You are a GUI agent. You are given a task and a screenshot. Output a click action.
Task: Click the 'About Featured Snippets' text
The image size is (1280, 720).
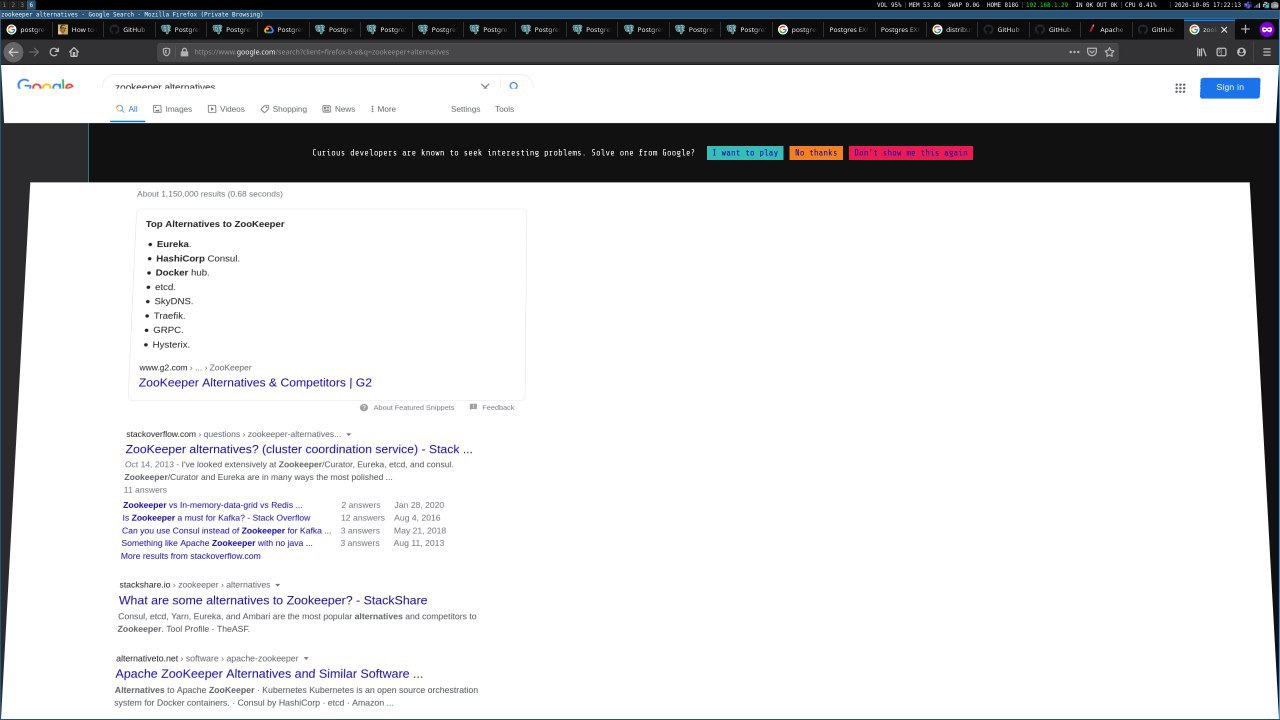point(414,407)
